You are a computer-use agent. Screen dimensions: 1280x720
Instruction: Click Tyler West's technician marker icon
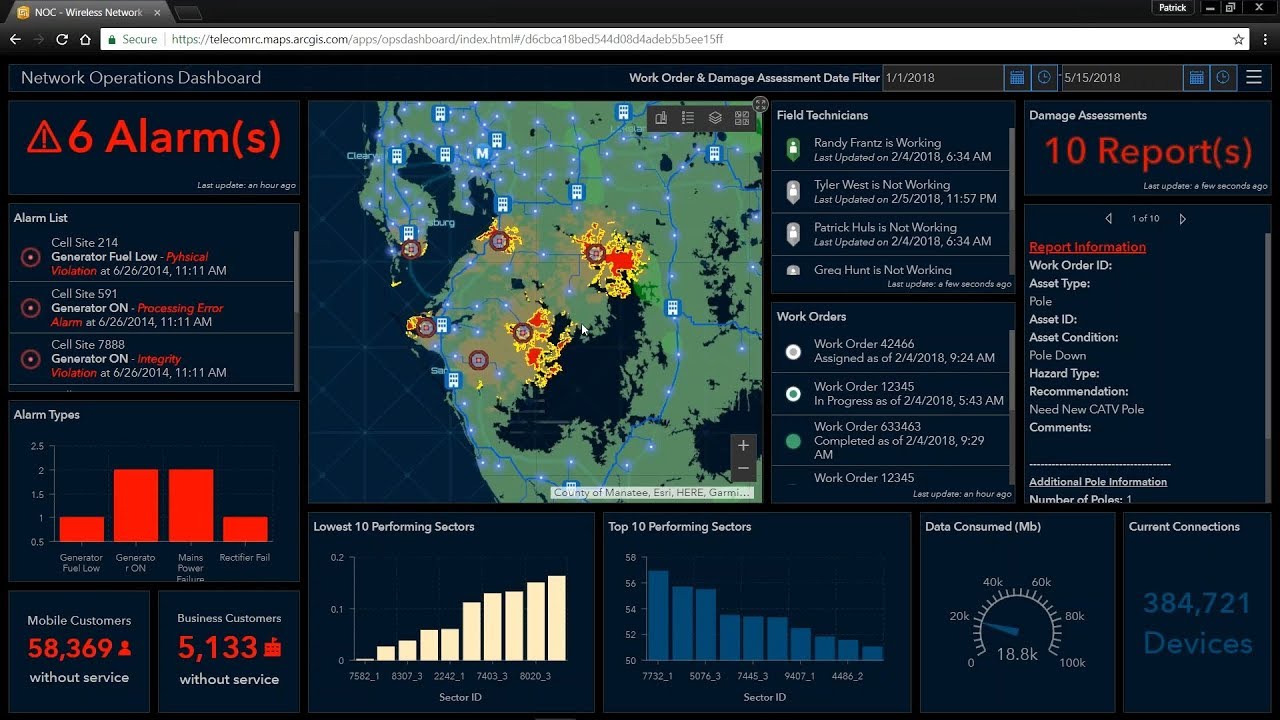click(x=794, y=192)
